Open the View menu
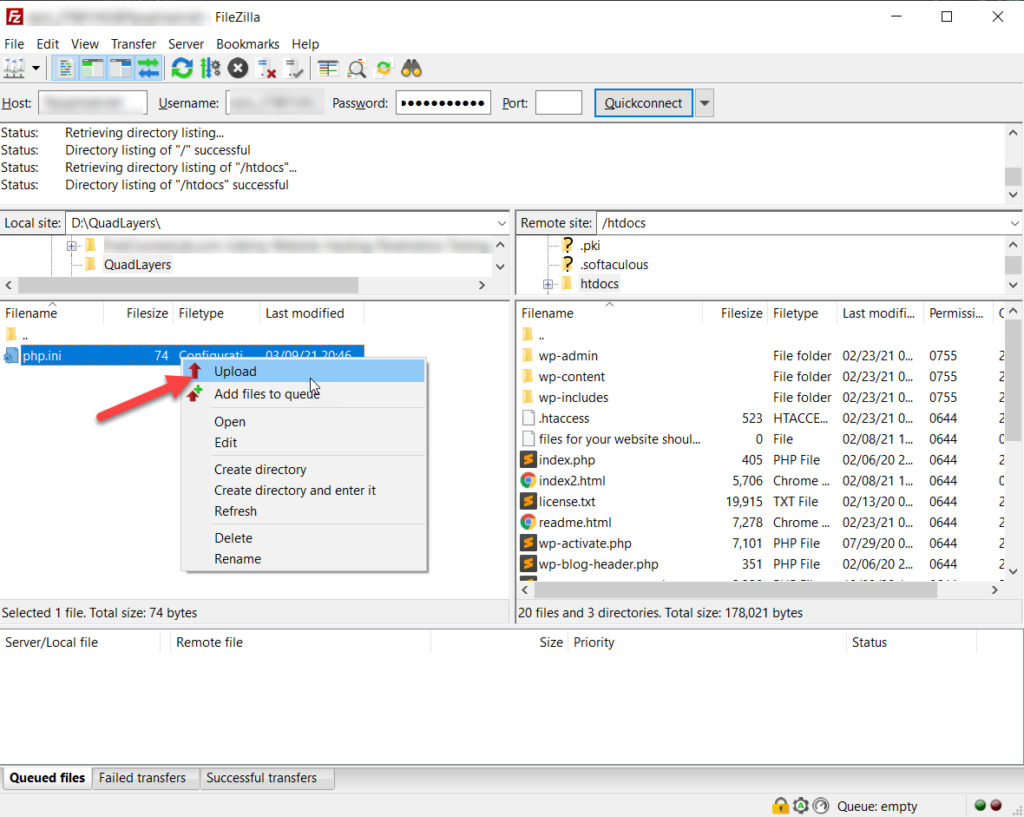The width and height of the screenshot is (1024, 817). [x=85, y=44]
